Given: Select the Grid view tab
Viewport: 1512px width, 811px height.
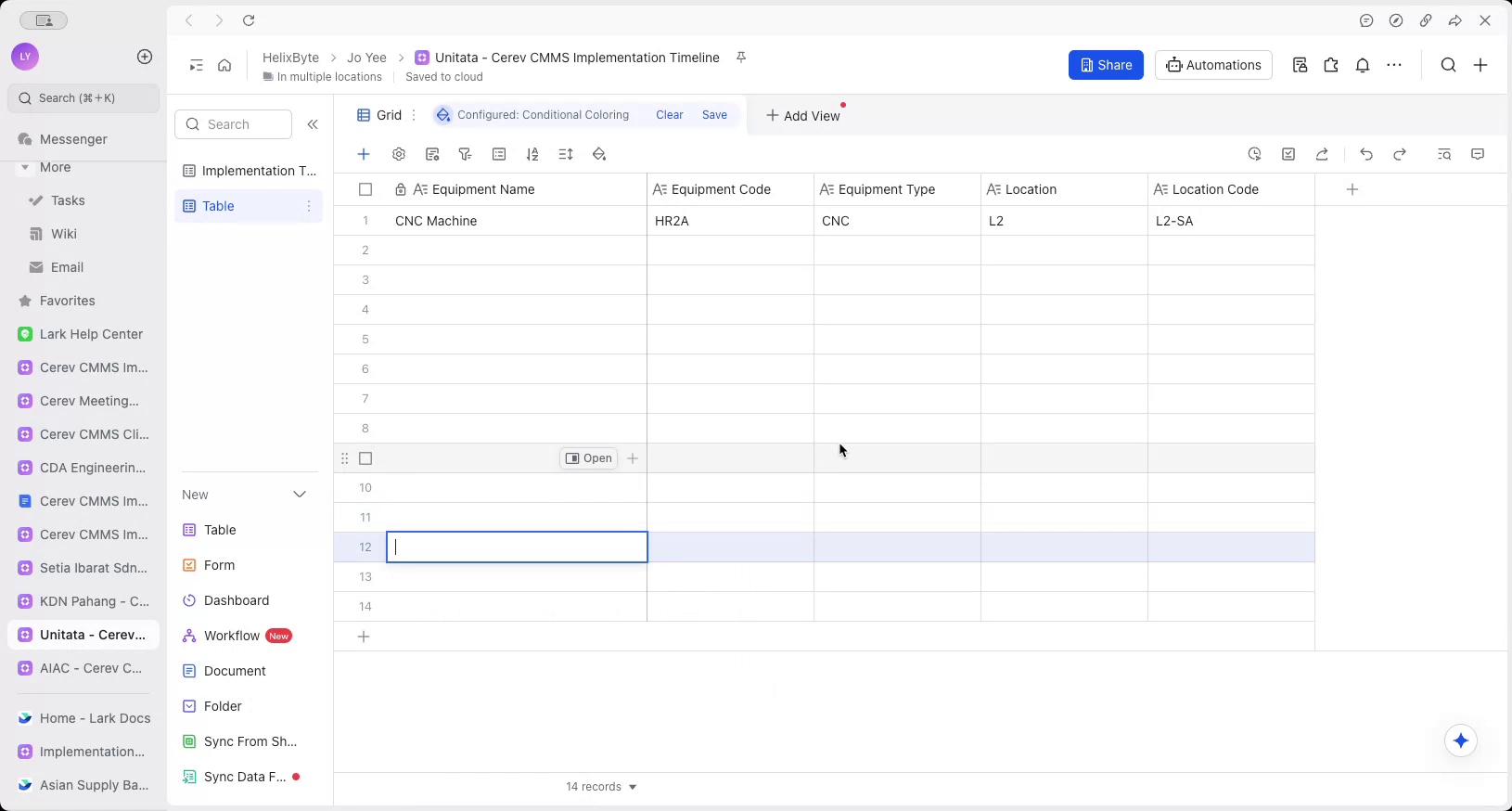Looking at the screenshot, I should tap(380, 115).
